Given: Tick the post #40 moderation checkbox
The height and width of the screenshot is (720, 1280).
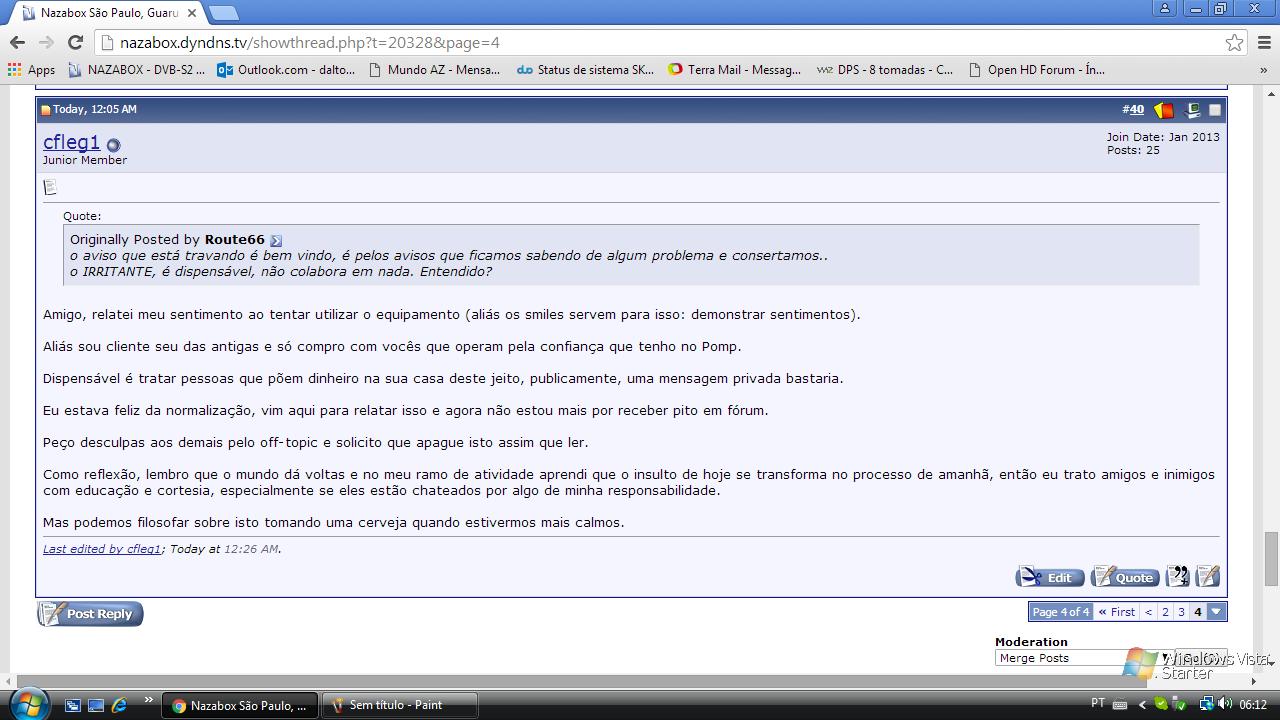Looking at the screenshot, I should coord(1215,110).
